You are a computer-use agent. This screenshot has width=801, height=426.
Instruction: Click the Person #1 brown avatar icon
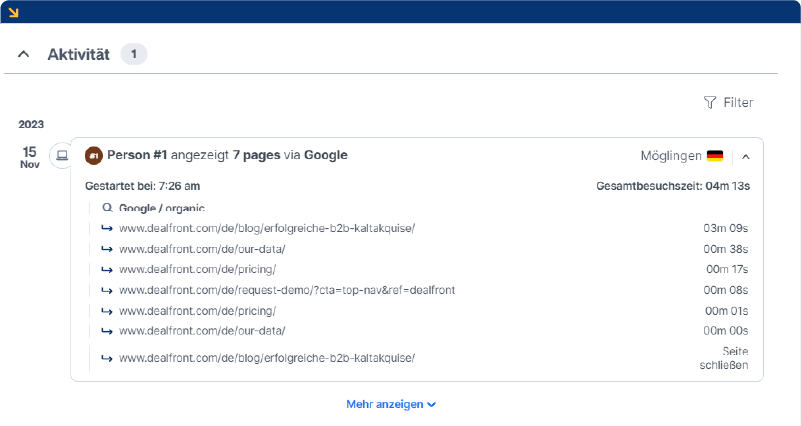coord(94,156)
